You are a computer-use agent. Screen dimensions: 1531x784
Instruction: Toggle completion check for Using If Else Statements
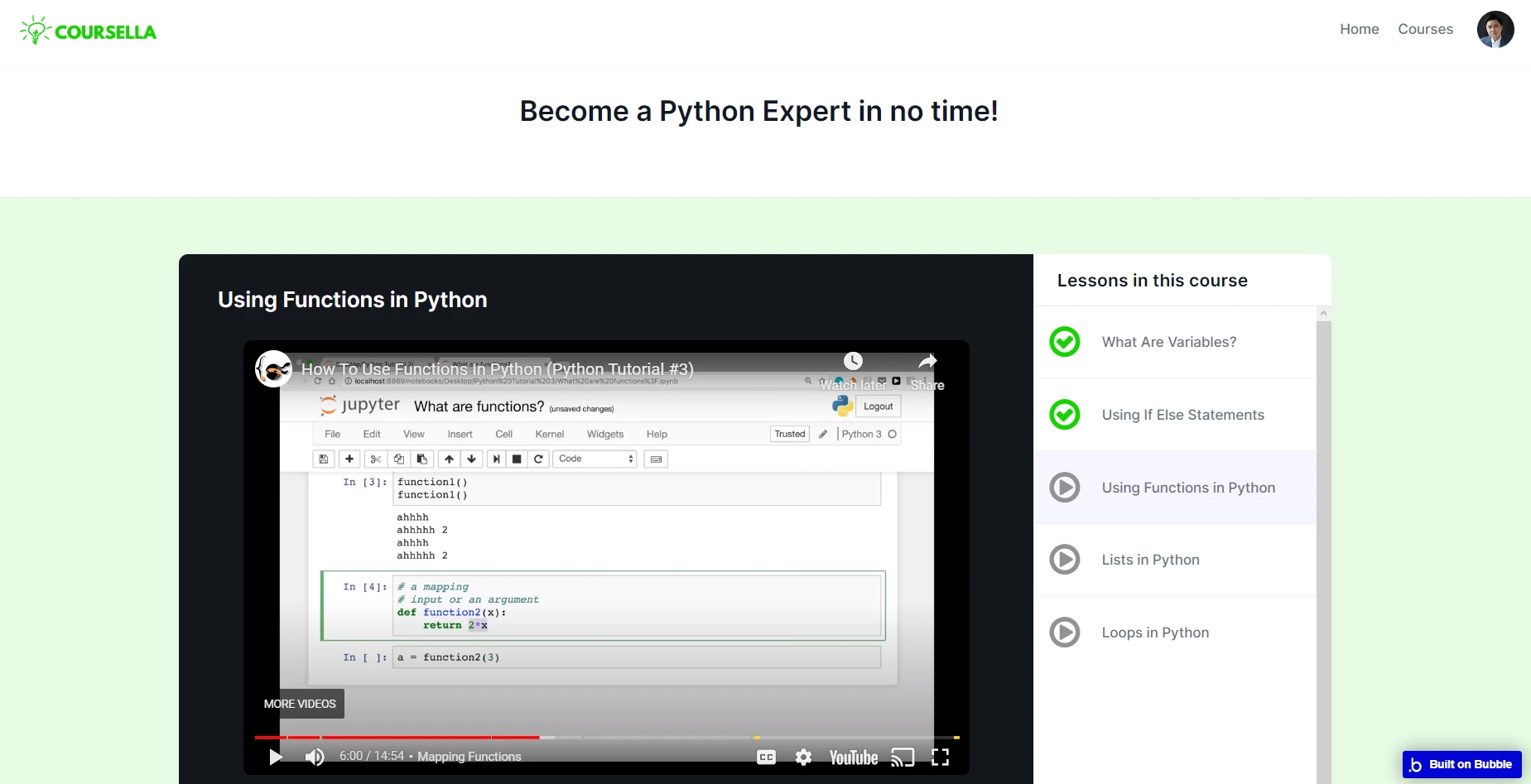pyautogui.click(x=1065, y=415)
